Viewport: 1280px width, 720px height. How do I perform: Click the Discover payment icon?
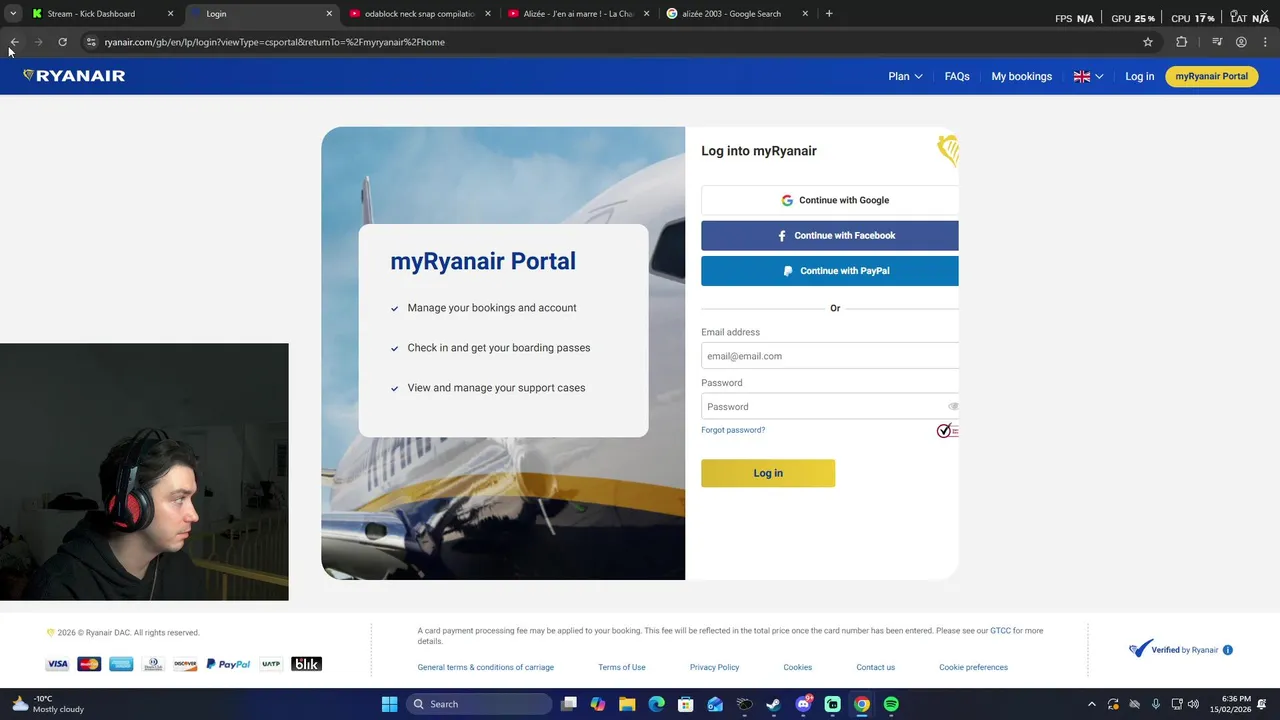[185, 664]
